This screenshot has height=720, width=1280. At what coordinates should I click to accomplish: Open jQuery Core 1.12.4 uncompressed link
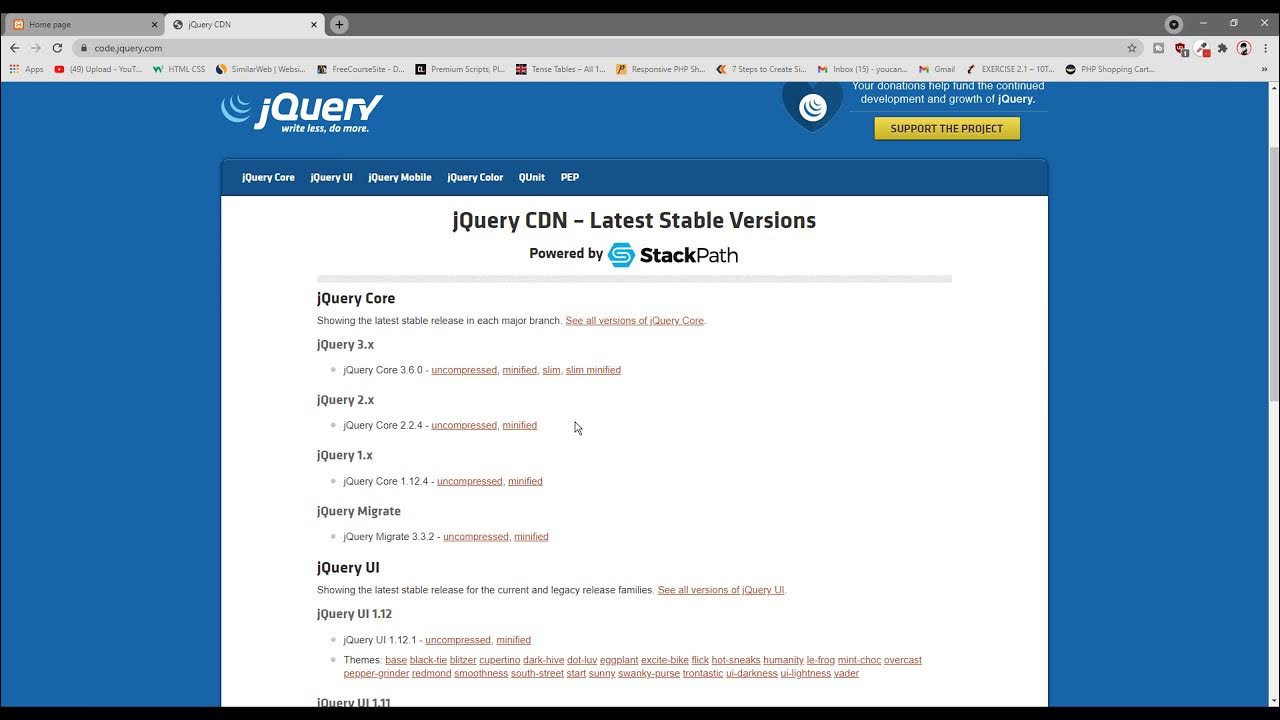(470, 481)
